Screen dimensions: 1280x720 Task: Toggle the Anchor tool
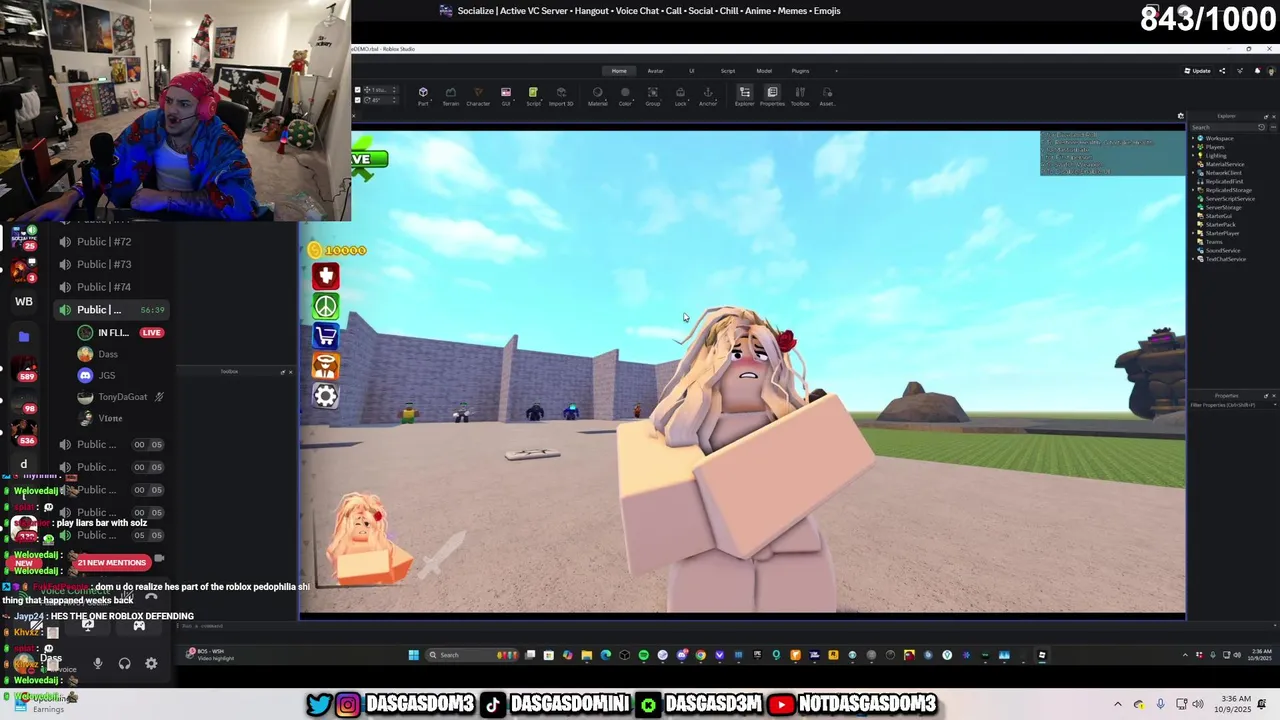pyautogui.click(x=708, y=95)
